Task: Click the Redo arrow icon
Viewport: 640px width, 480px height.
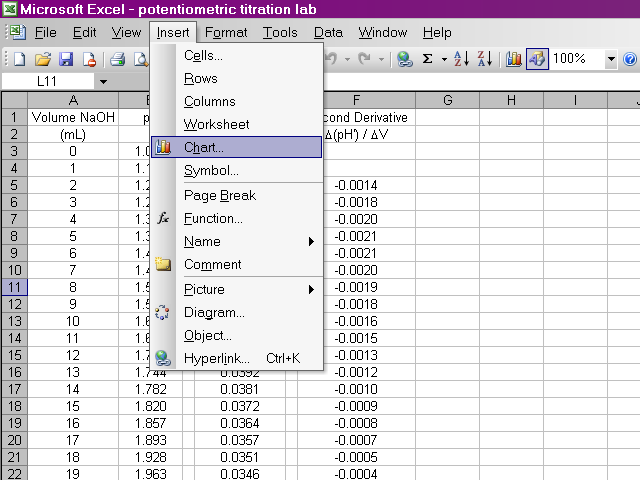Action: point(364,59)
